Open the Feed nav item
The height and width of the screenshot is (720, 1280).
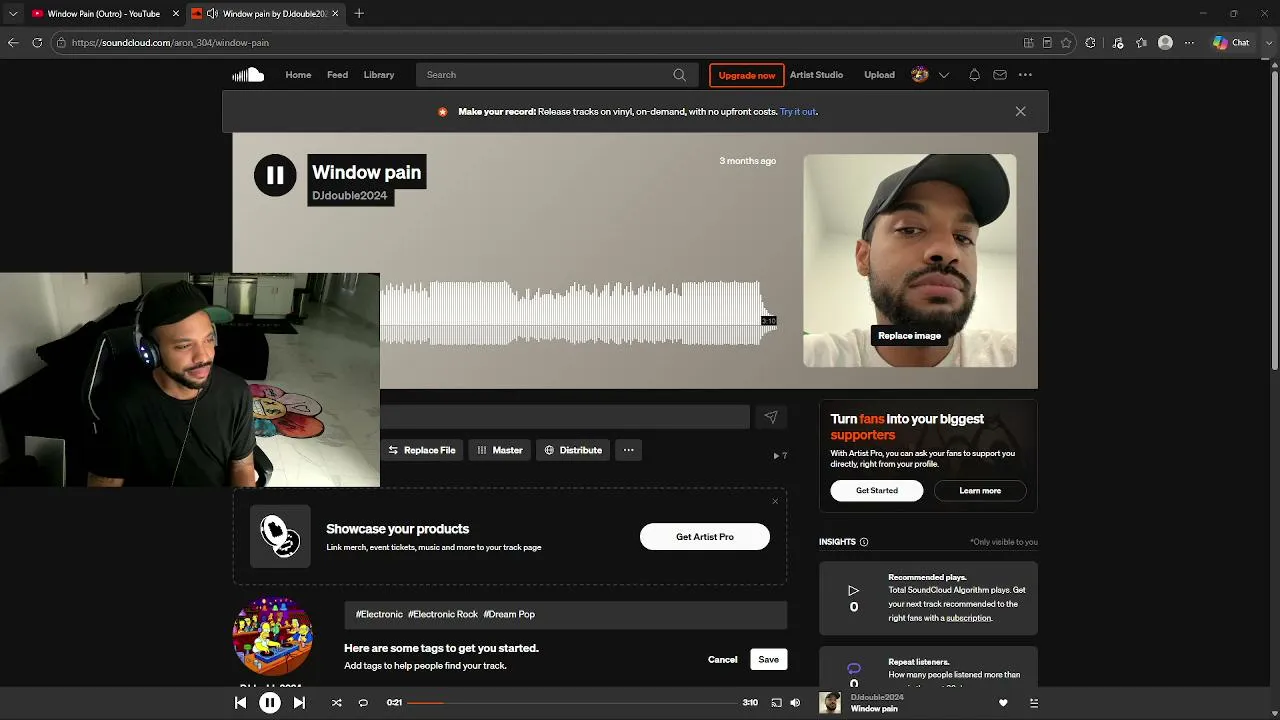tap(337, 75)
